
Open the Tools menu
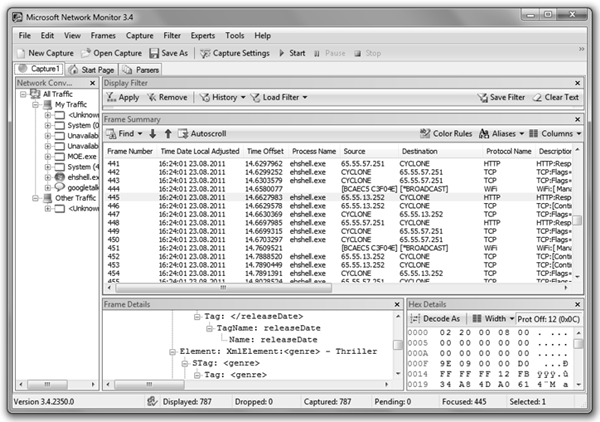coord(235,36)
